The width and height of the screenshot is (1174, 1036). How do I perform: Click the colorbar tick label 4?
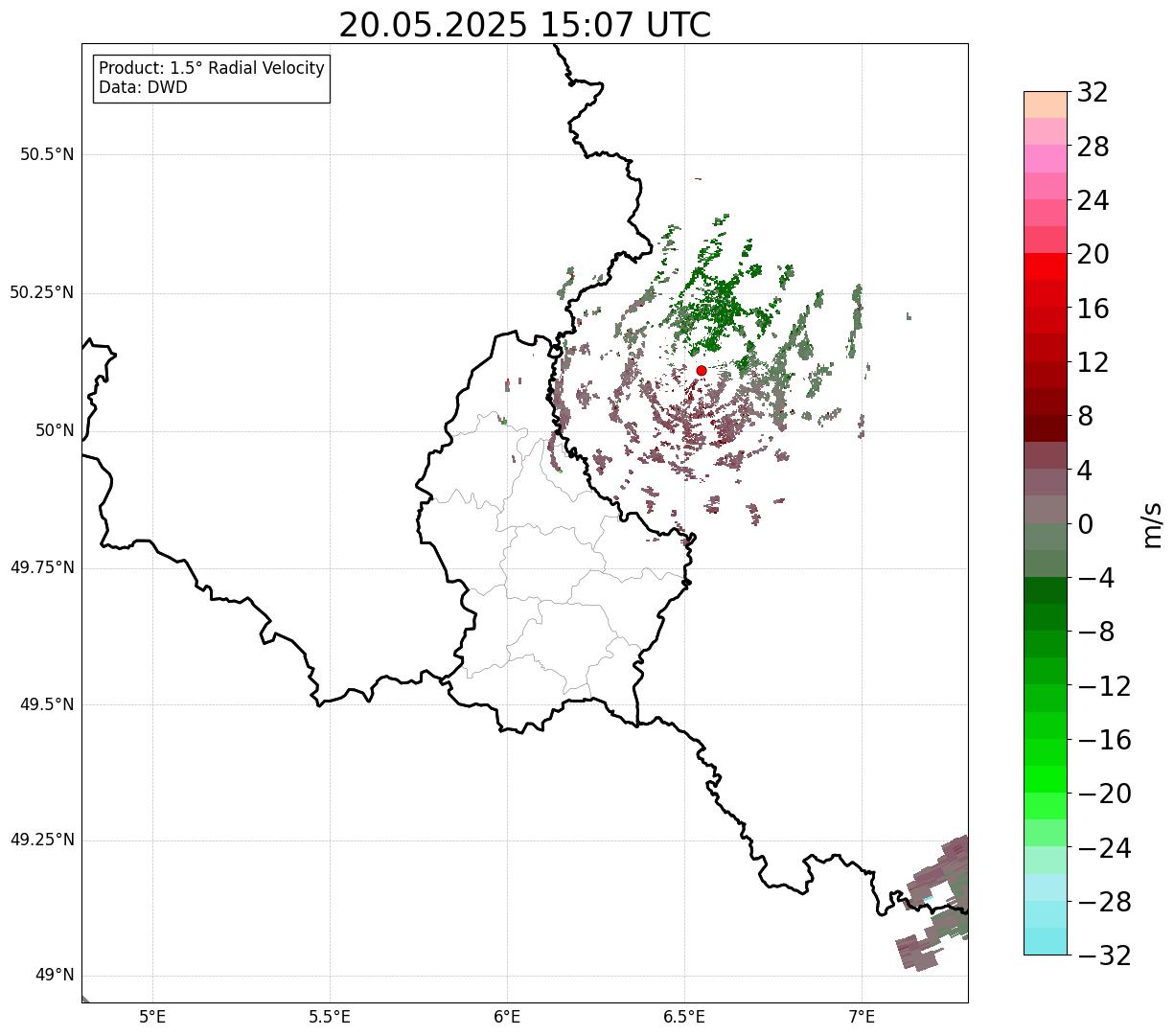coord(1085,471)
